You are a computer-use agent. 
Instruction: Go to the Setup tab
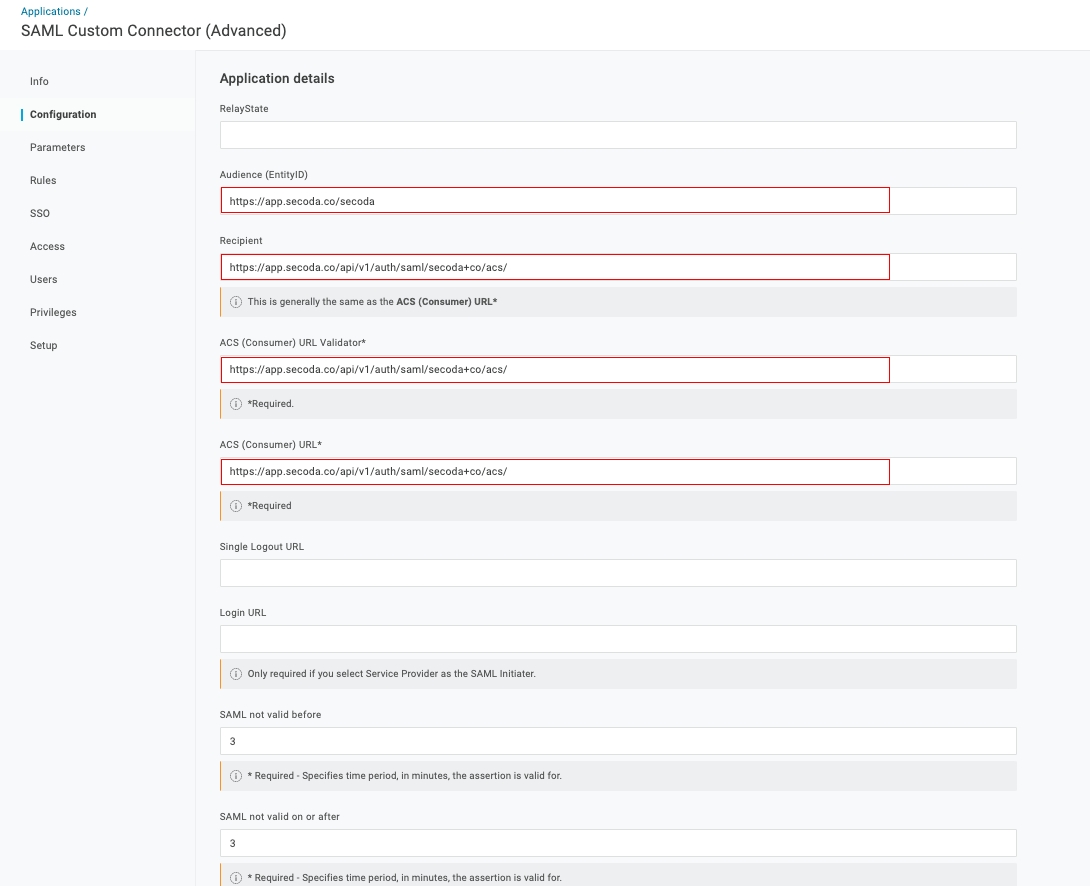coord(43,345)
